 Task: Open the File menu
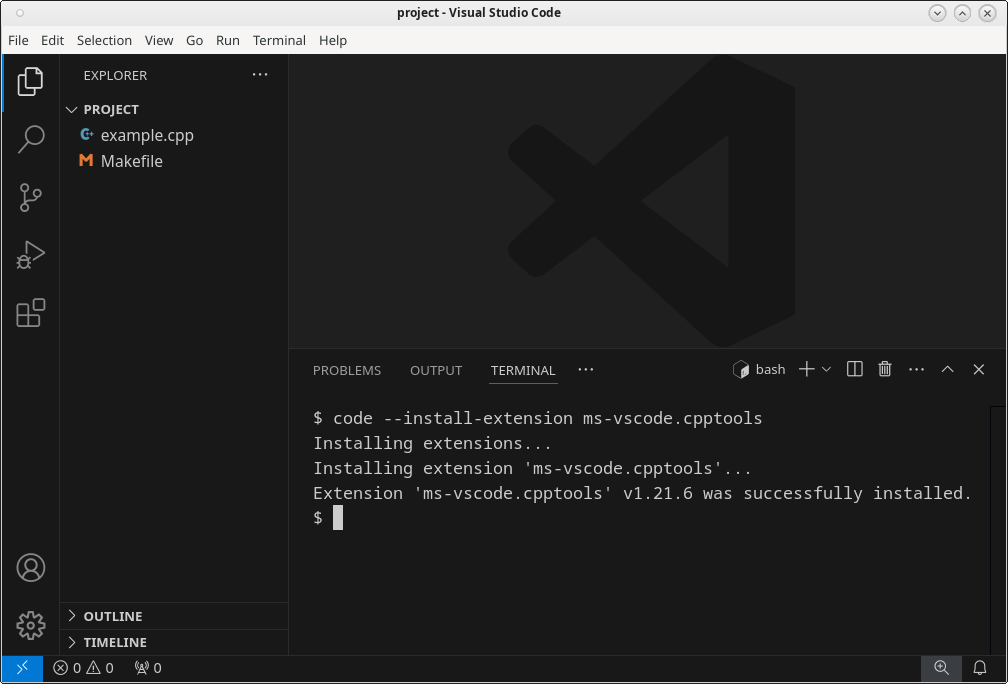18,40
